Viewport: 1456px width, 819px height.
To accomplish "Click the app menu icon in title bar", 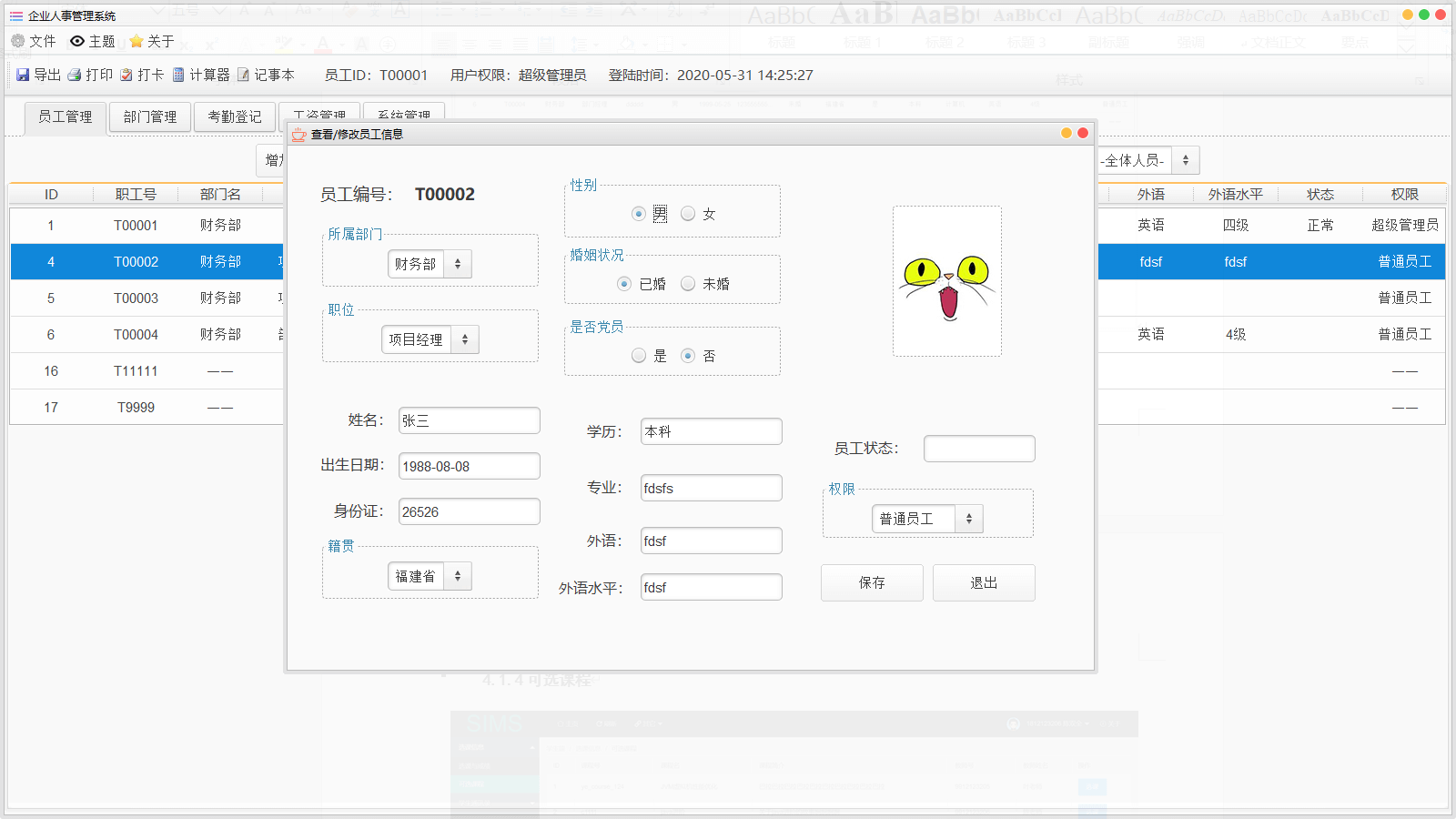I will pos(16,15).
